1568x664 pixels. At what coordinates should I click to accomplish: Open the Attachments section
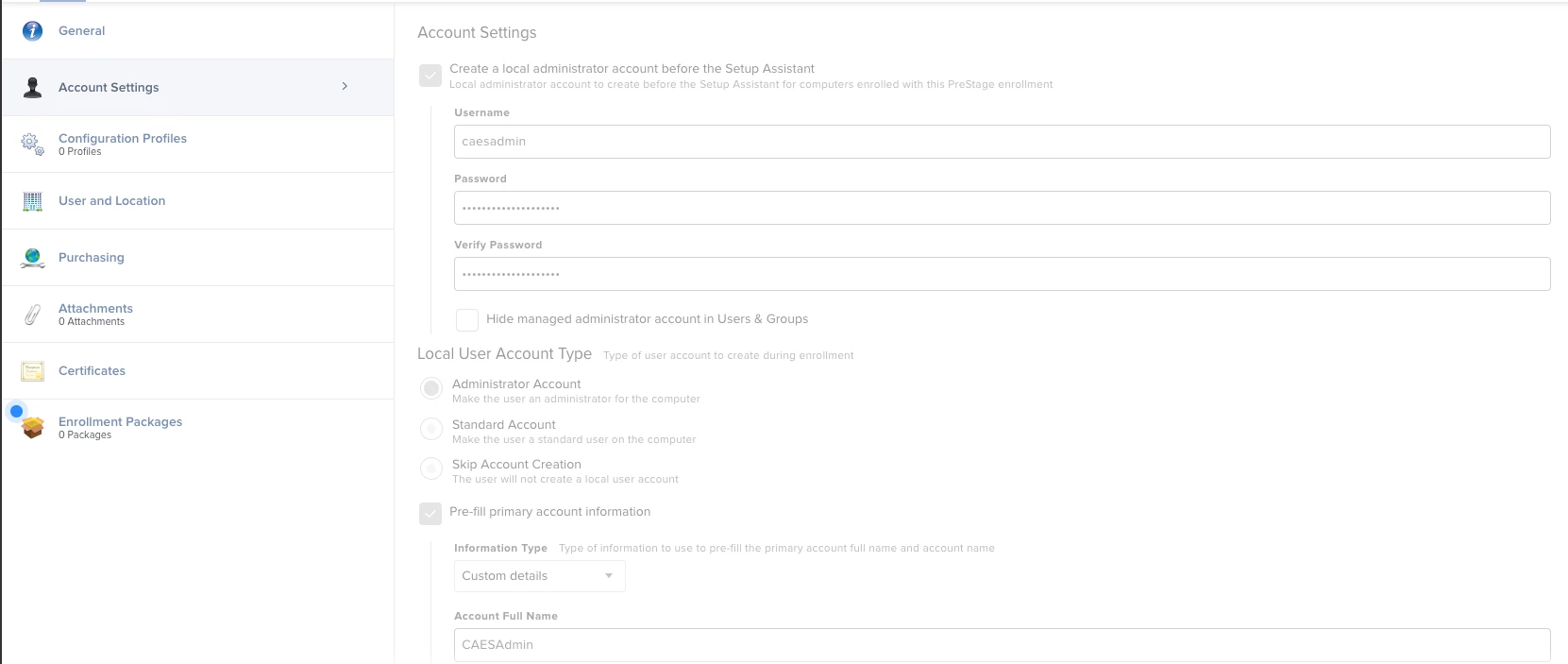point(197,315)
